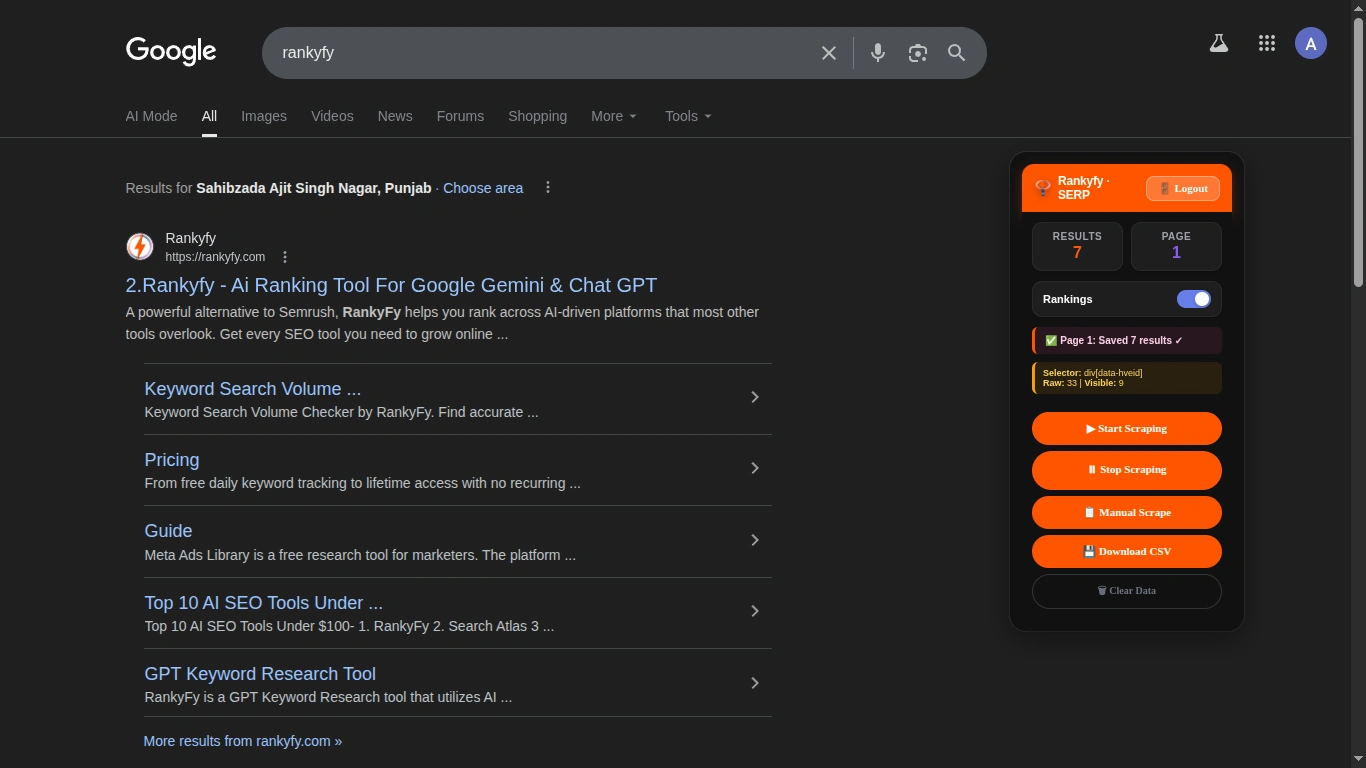Click the magnifying glass search icon
This screenshot has width=1366, height=768.
click(956, 53)
